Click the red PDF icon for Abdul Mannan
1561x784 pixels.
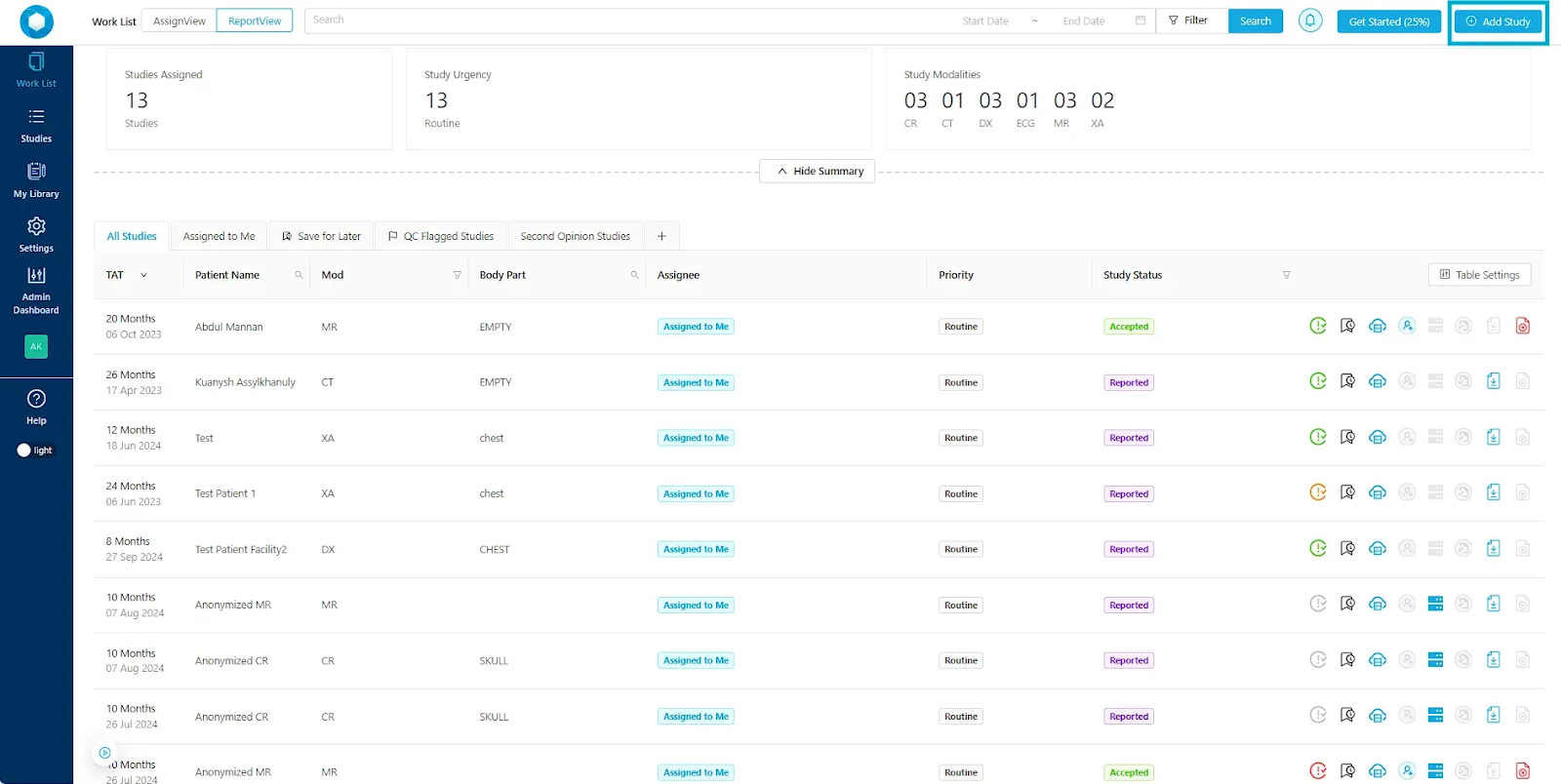coord(1522,326)
